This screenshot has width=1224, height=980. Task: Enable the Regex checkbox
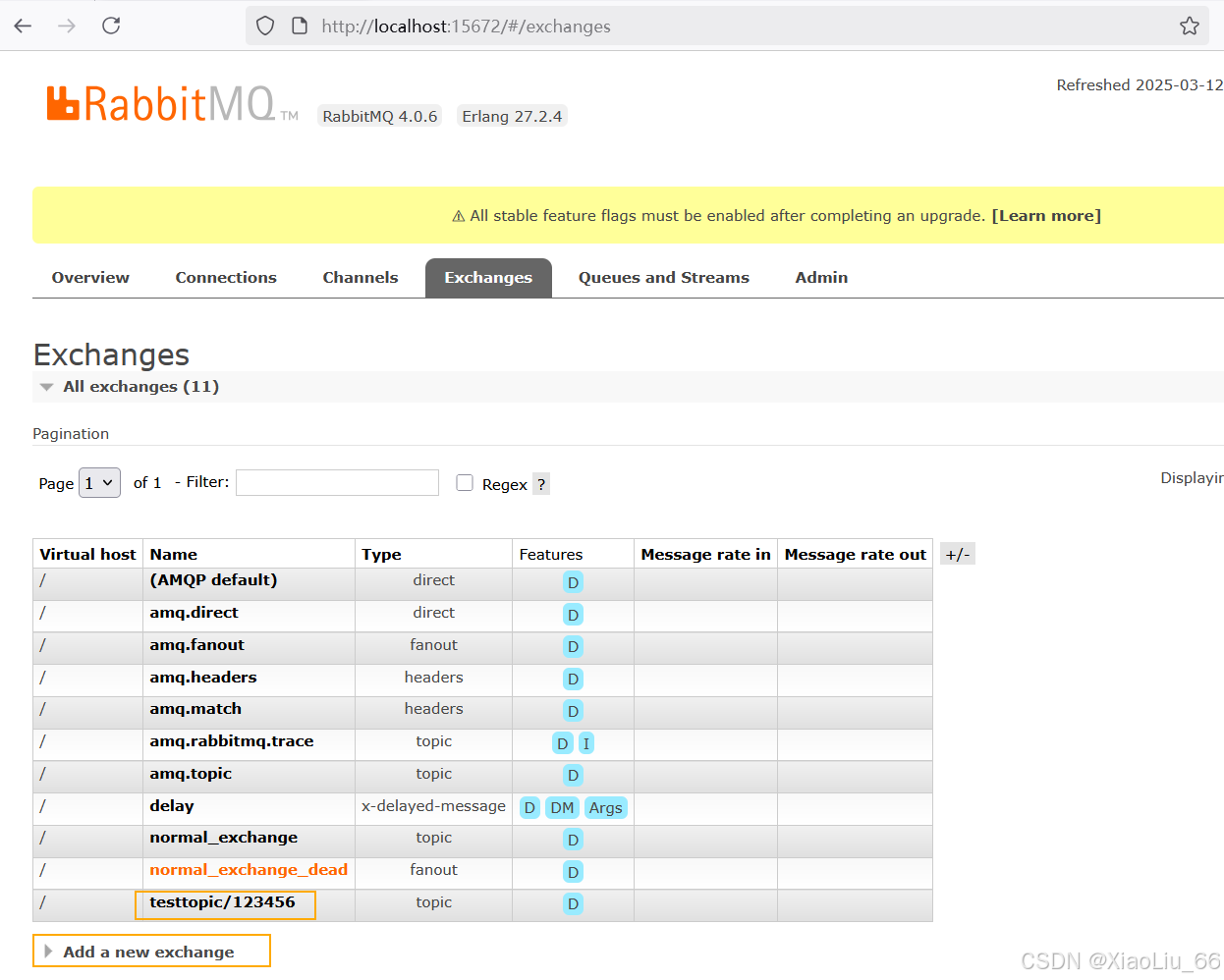(x=465, y=482)
